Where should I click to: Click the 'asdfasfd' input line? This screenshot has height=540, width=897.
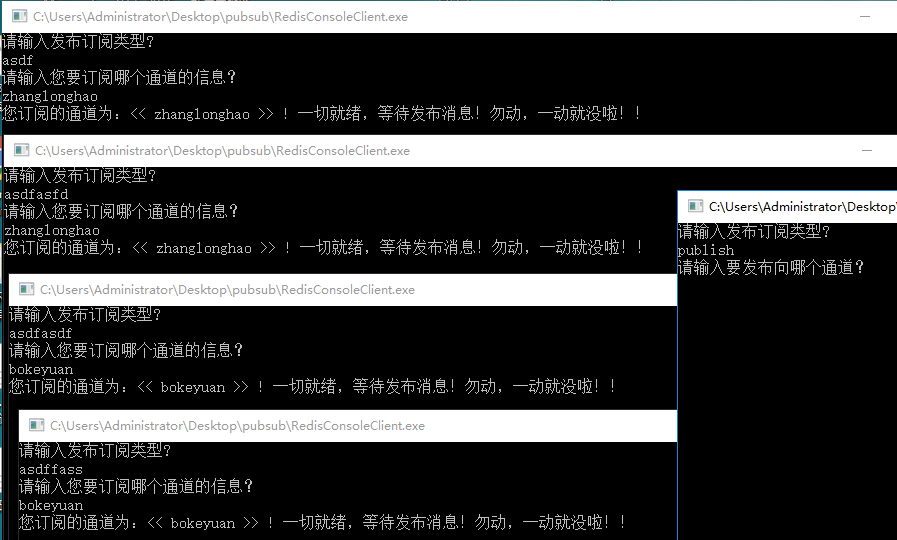click(36, 194)
